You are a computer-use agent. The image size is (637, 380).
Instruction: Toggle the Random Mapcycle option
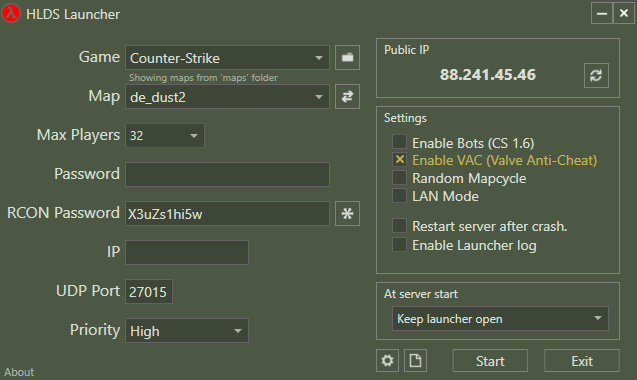pos(399,178)
